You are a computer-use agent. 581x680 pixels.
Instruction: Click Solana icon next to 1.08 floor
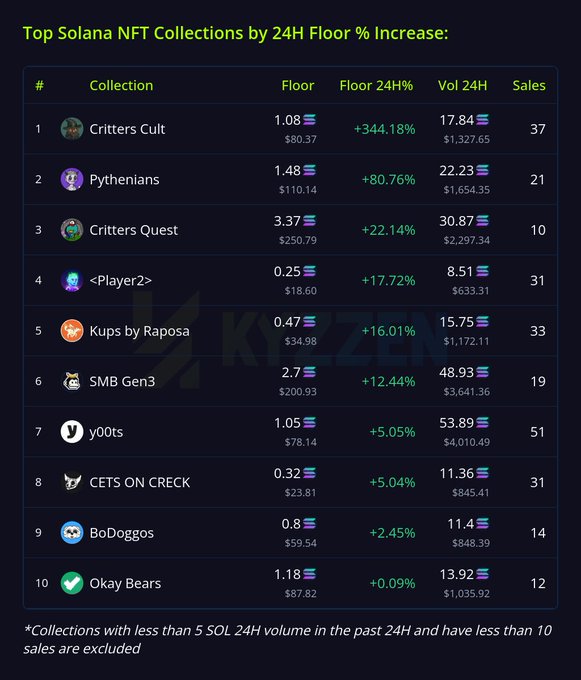(310, 119)
